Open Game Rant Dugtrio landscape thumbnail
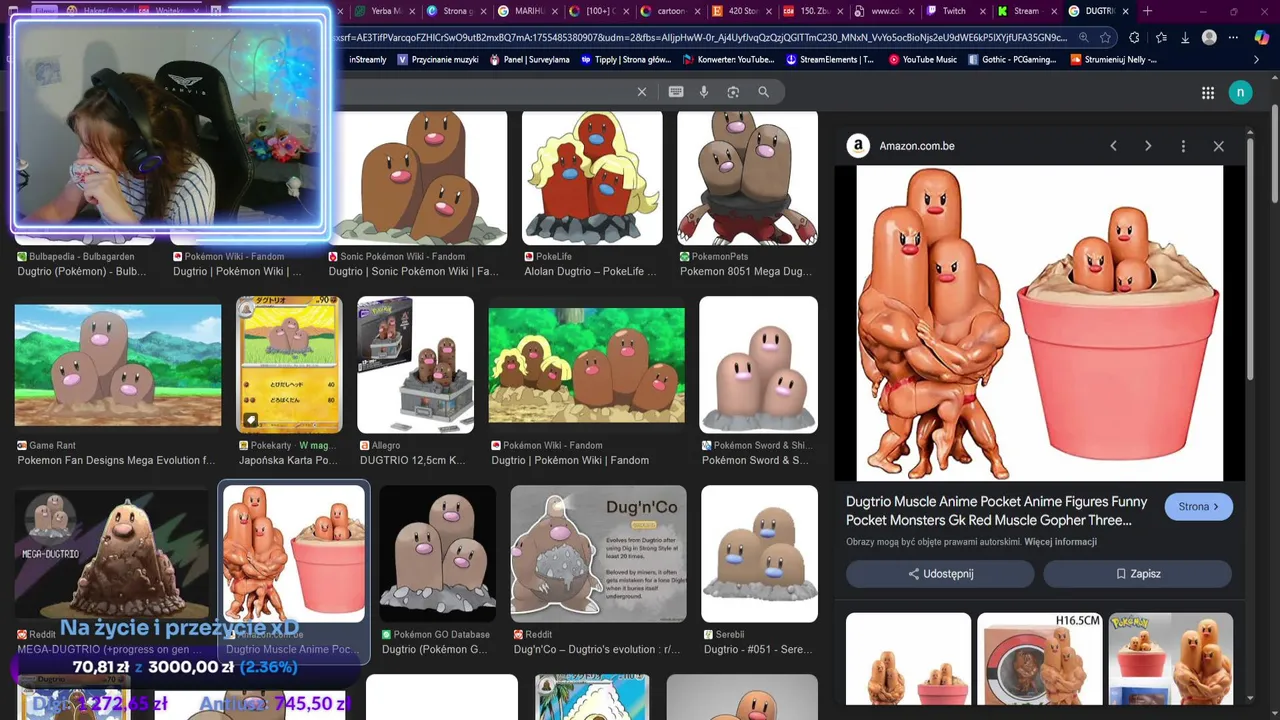 (118, 365)
